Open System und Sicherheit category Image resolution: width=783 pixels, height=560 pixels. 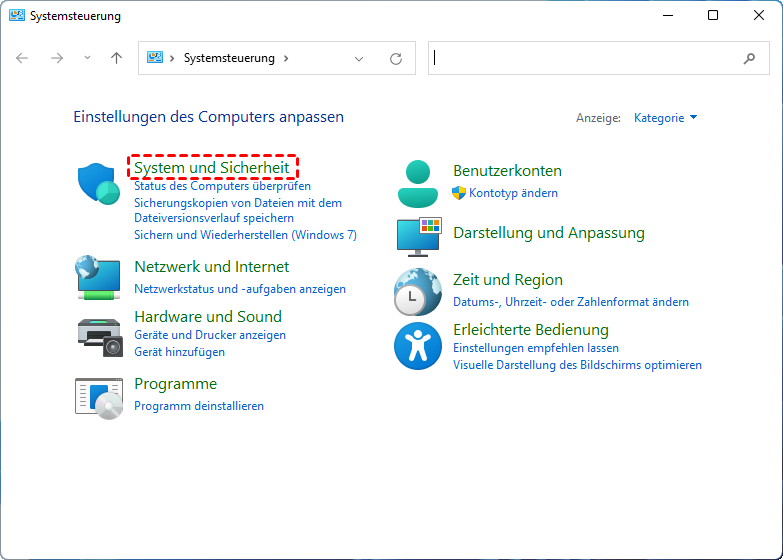(212, 168)
